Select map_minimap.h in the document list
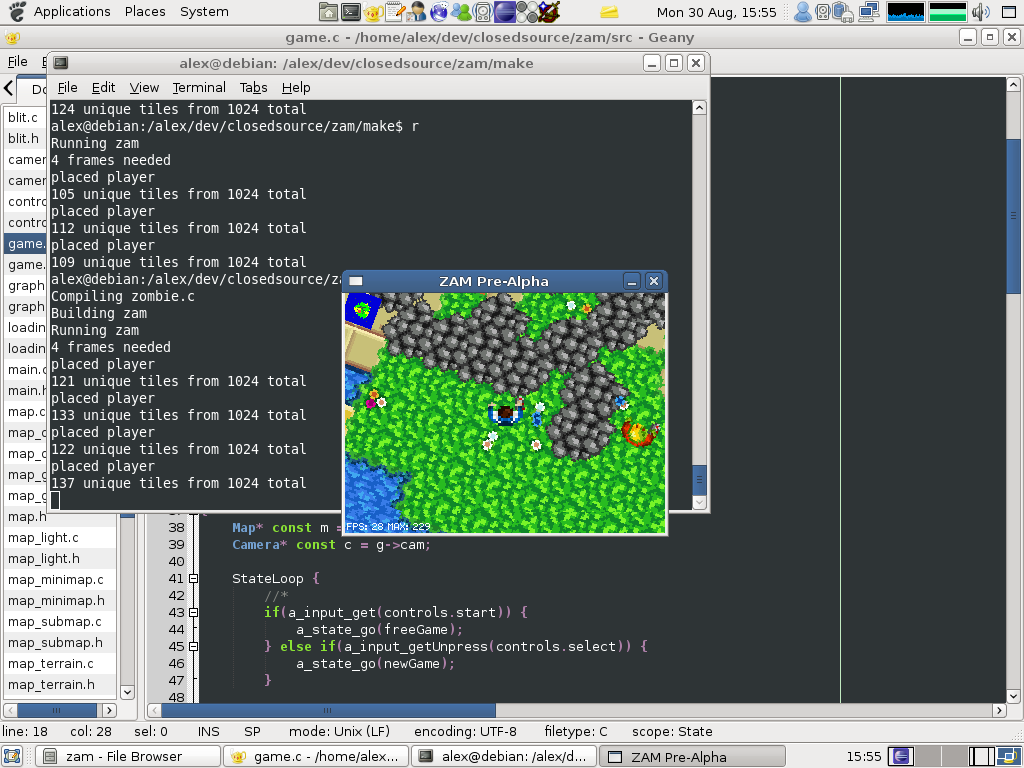The width and height of the screenshot is (1024, 768). [x=56, y=601]
